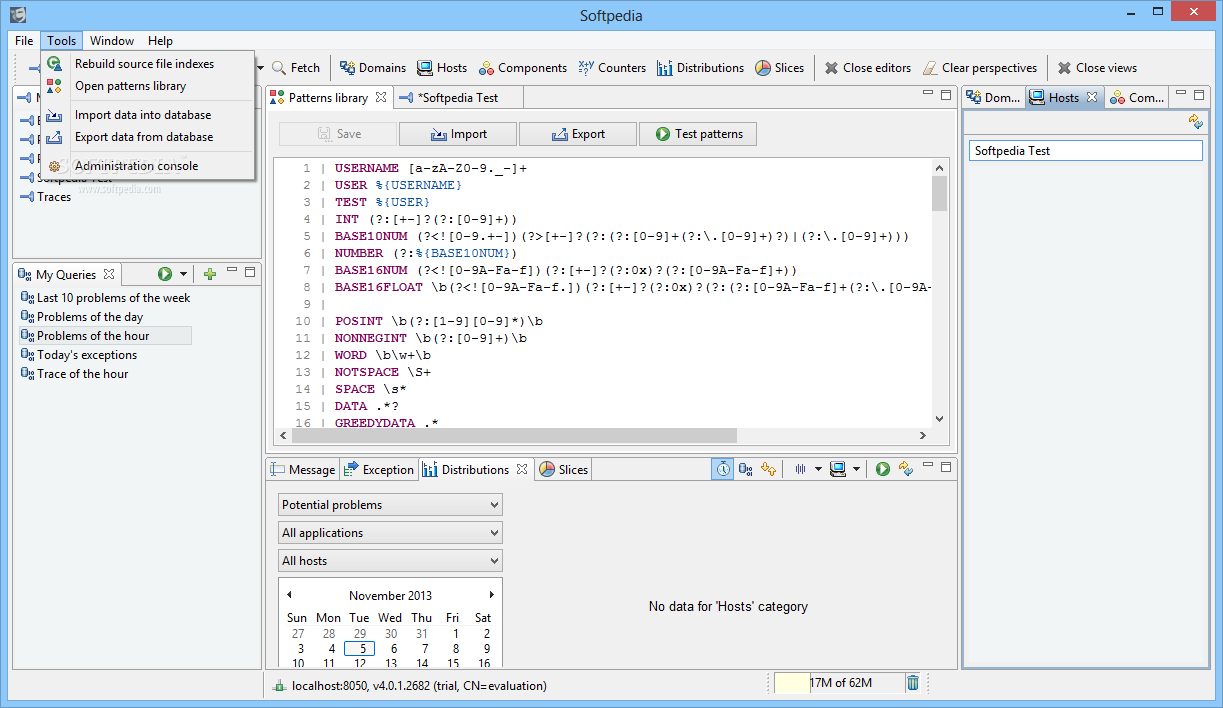The width and height of the screenshot is (1223, 708).
Task: Click the garbage collector trash icon
Action: pyautogui.click(x=912, y=683)
